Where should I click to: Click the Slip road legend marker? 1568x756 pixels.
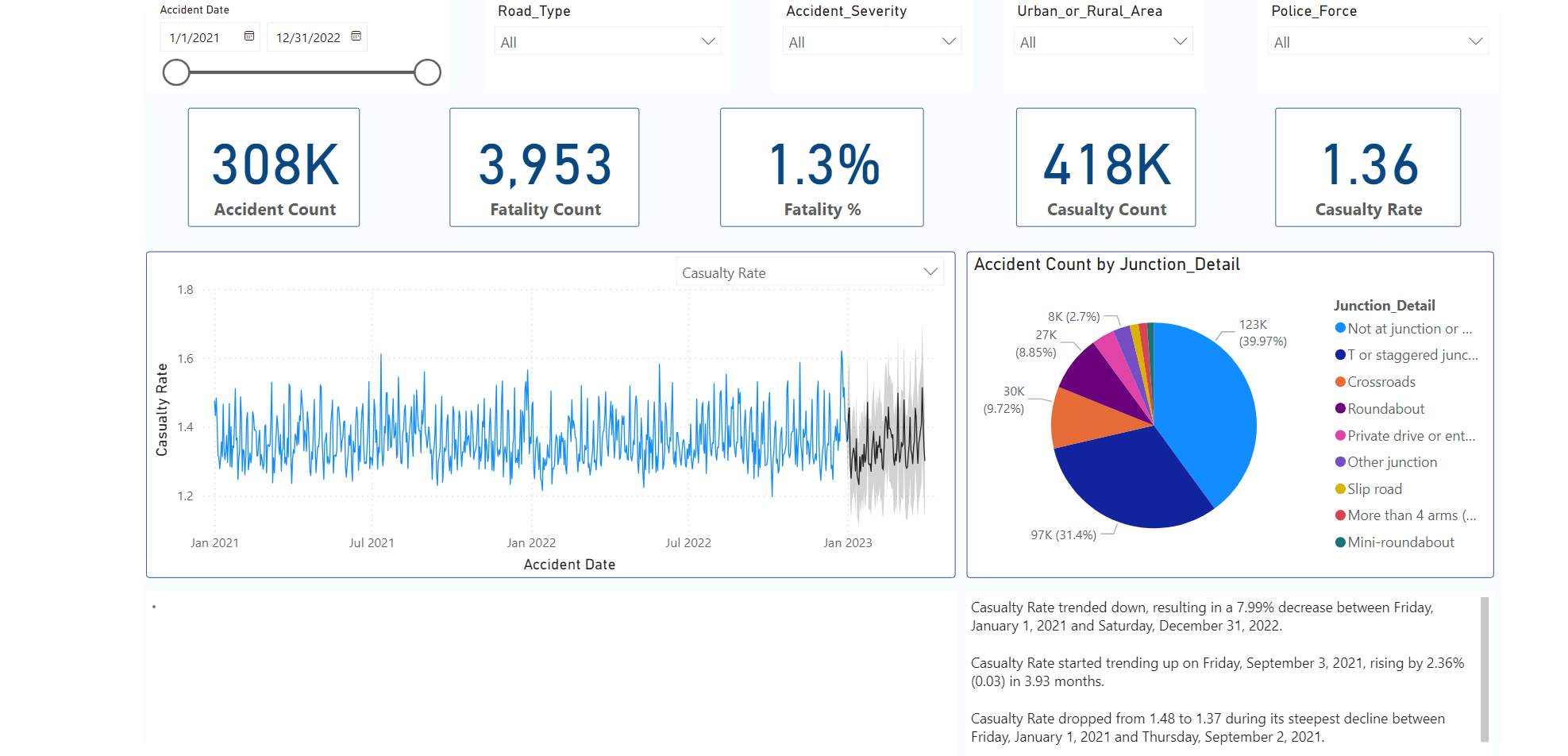1340,488
